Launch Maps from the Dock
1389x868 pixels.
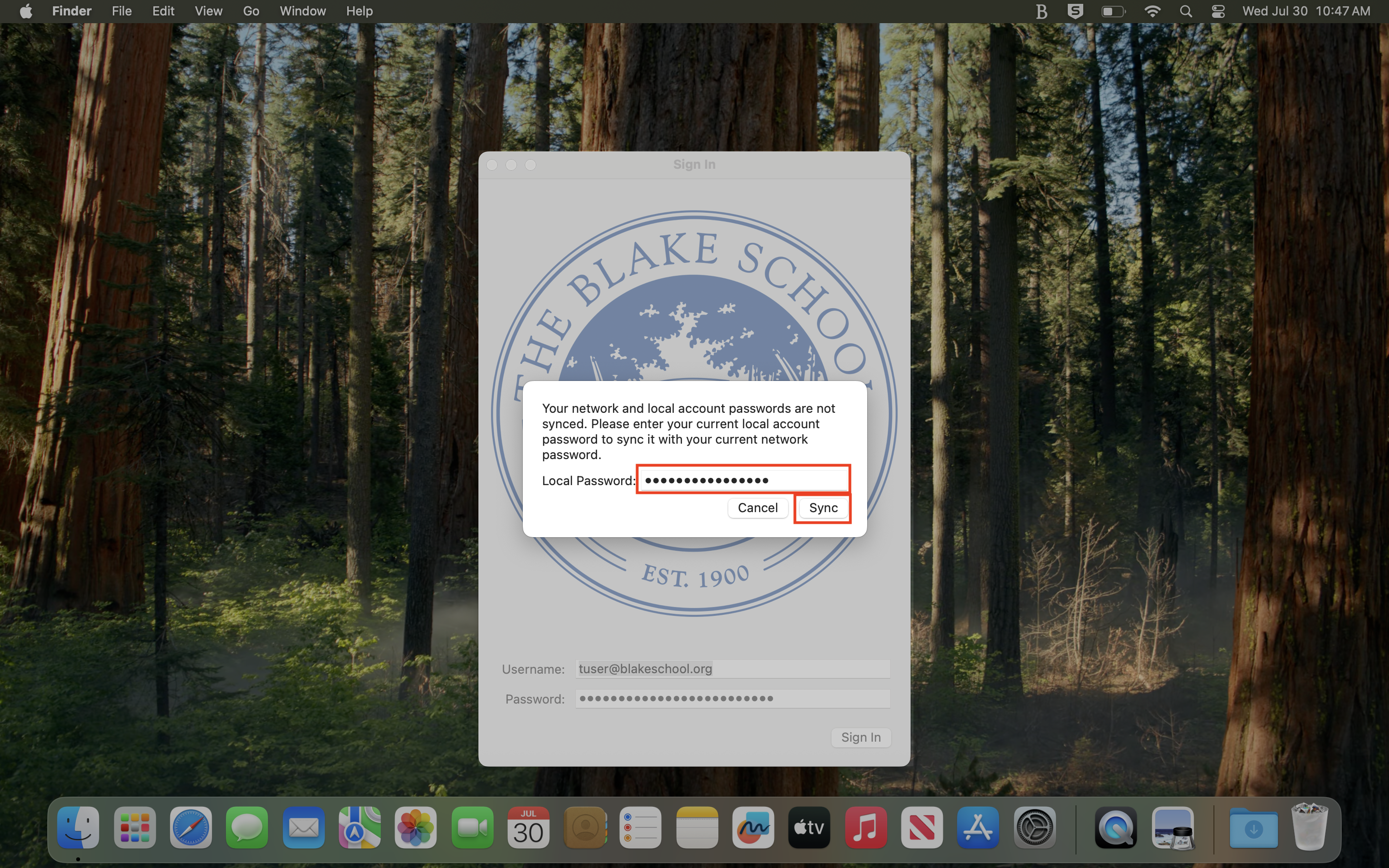pos(360,827)
